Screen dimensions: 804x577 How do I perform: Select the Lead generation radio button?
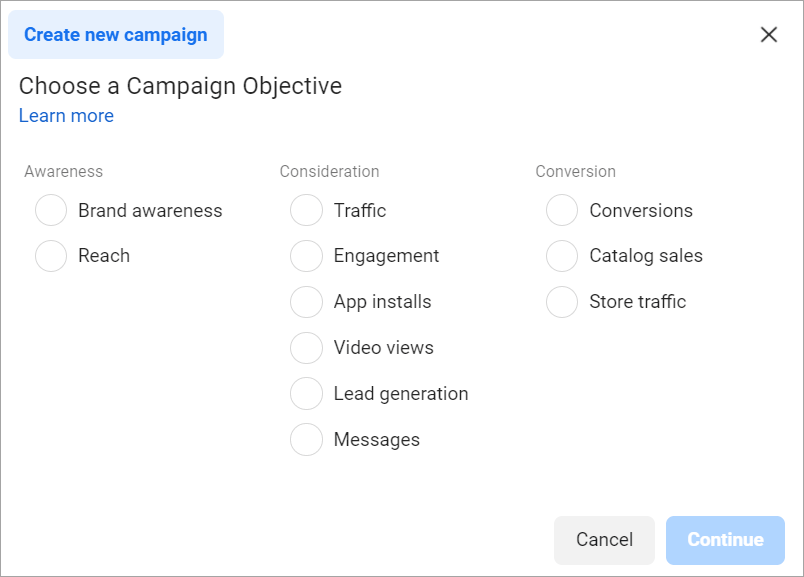coord(306,393)
